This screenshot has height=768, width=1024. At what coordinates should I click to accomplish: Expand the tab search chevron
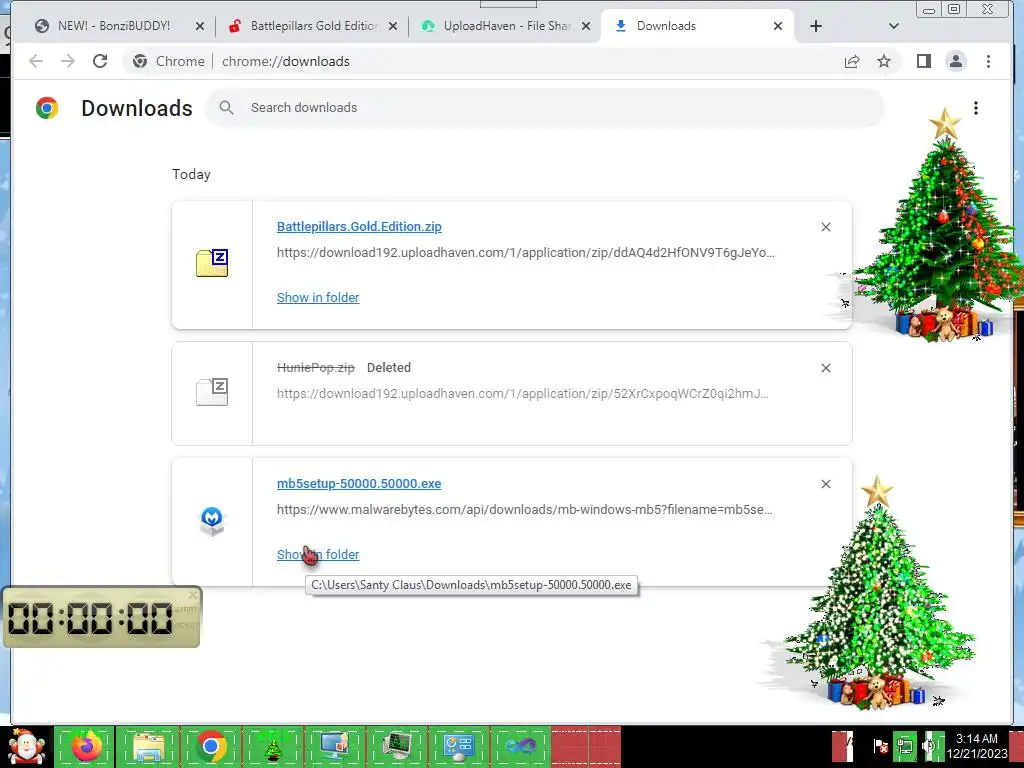click(894, 26)
